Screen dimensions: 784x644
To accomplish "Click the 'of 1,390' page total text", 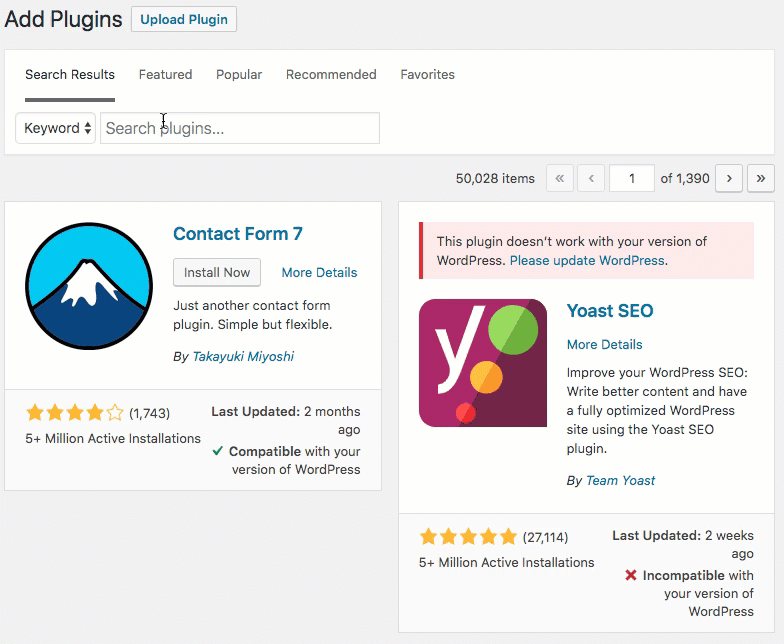I will (685, 178).
